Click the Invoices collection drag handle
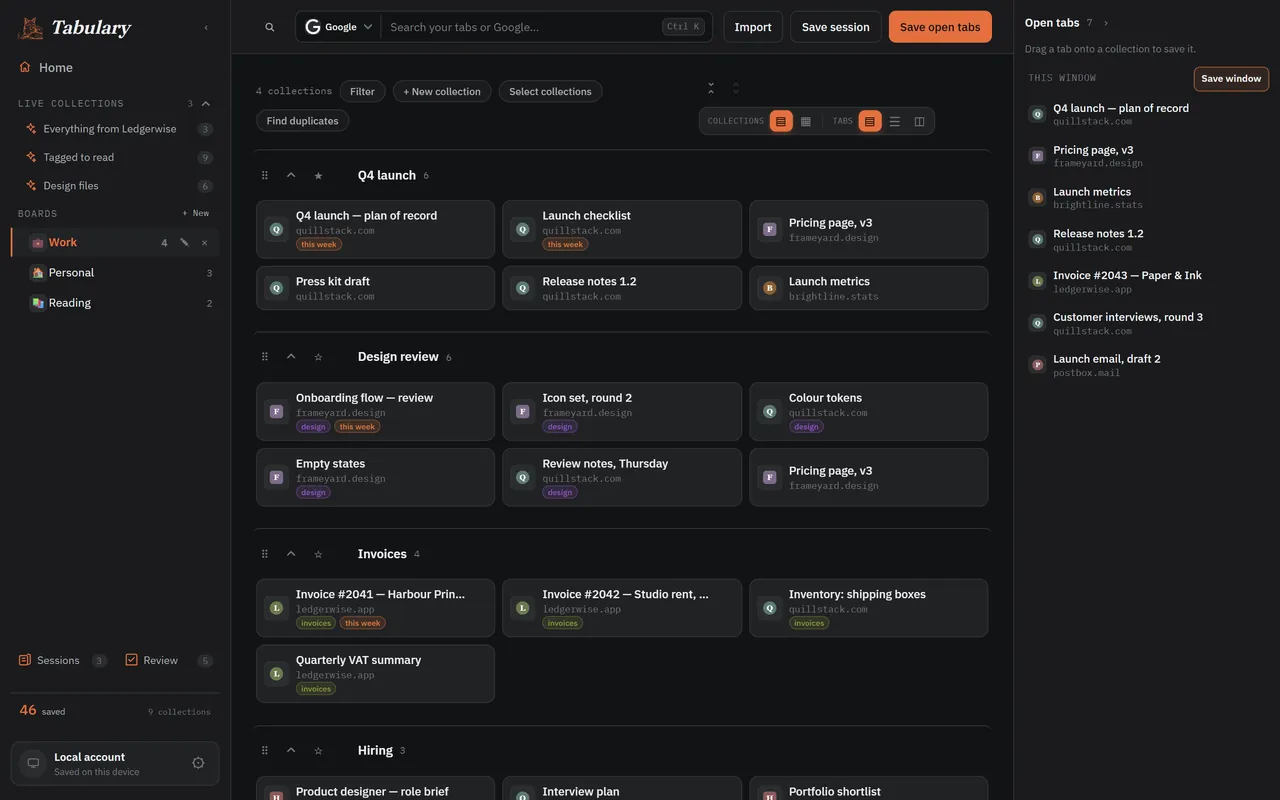This screenshot has height=800, width=1280. (x=265, y=554)
